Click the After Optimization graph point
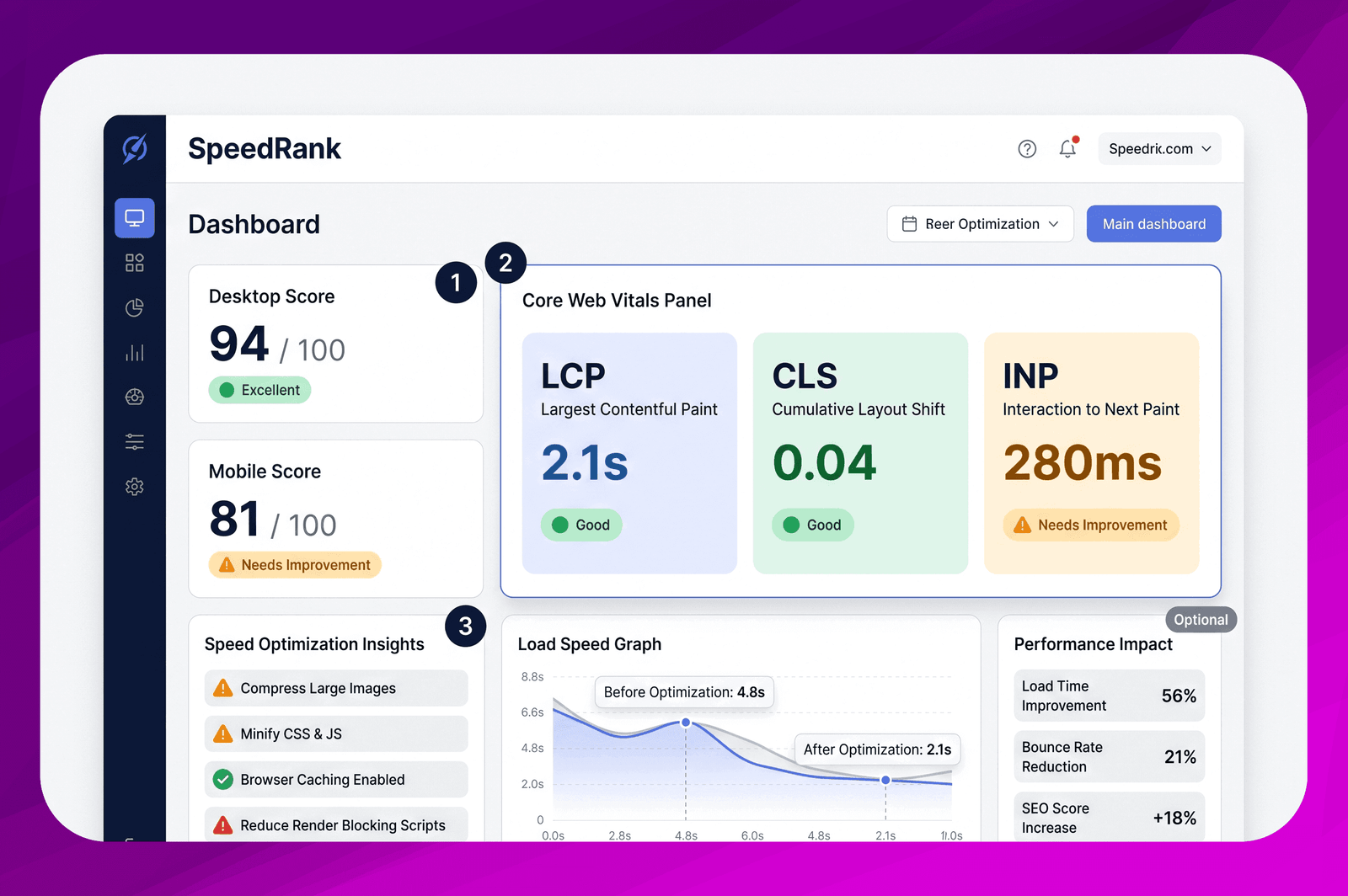Image resolution: width=1348 pixels, height=896 pixels. coord(885,780)
